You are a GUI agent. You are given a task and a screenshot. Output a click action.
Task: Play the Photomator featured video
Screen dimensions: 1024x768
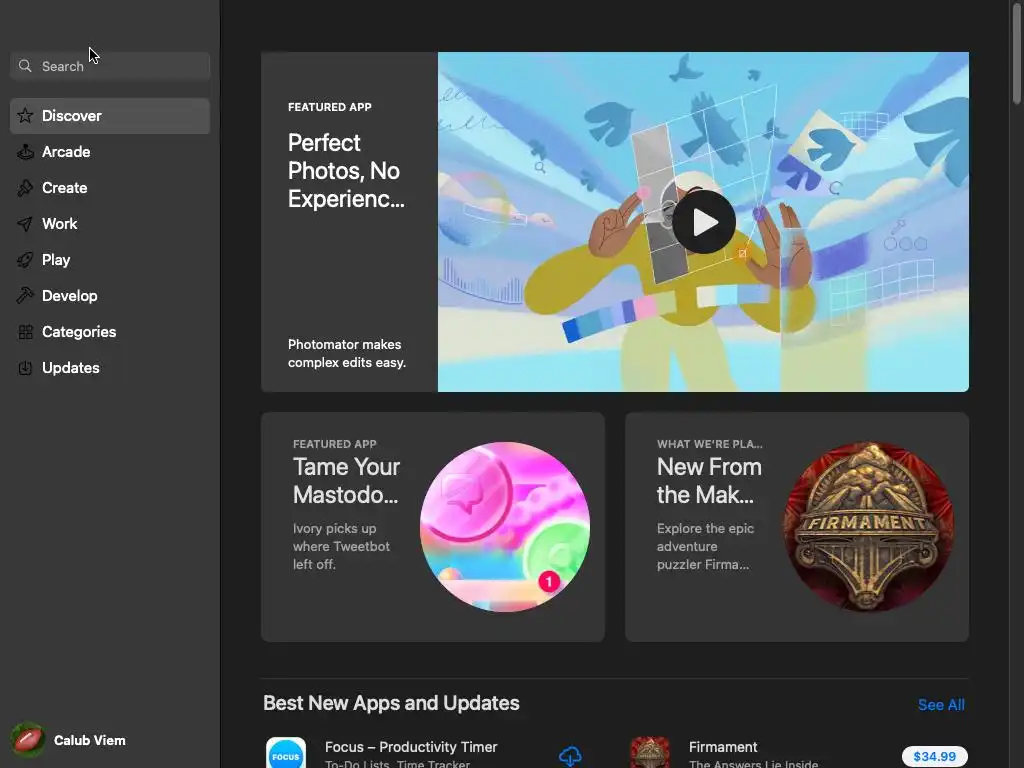(x=704, y=222)
